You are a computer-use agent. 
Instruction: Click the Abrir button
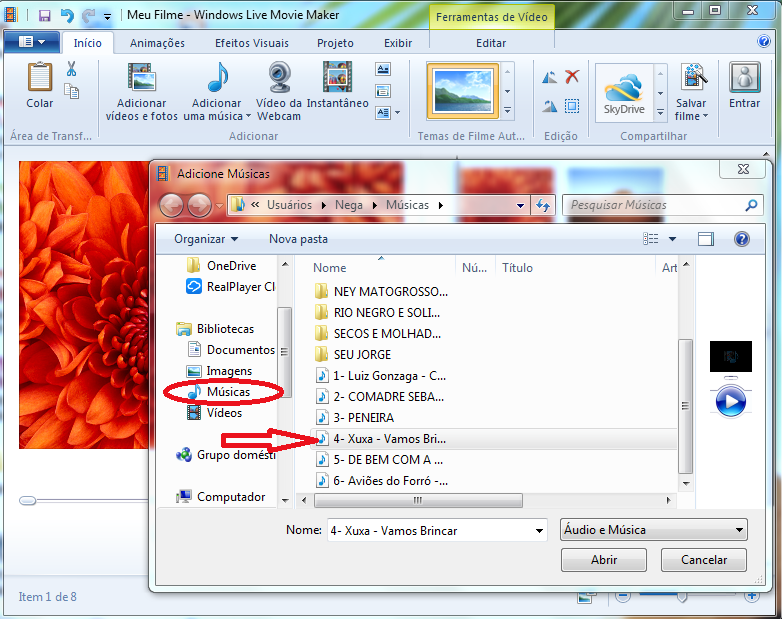click(x=604, y=560)
